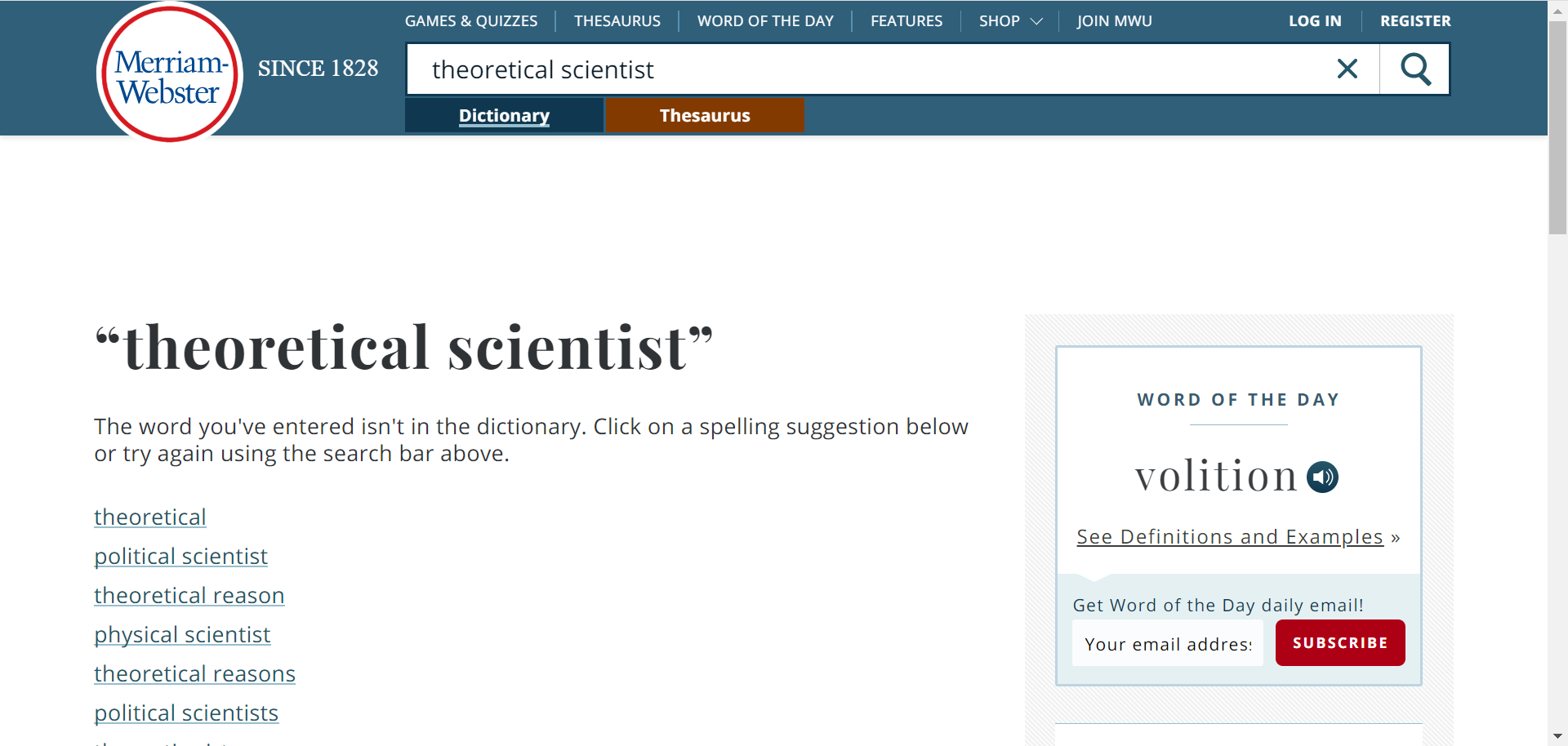
Task: Click the theoretical reason suggestion
Action: (189, 595)
